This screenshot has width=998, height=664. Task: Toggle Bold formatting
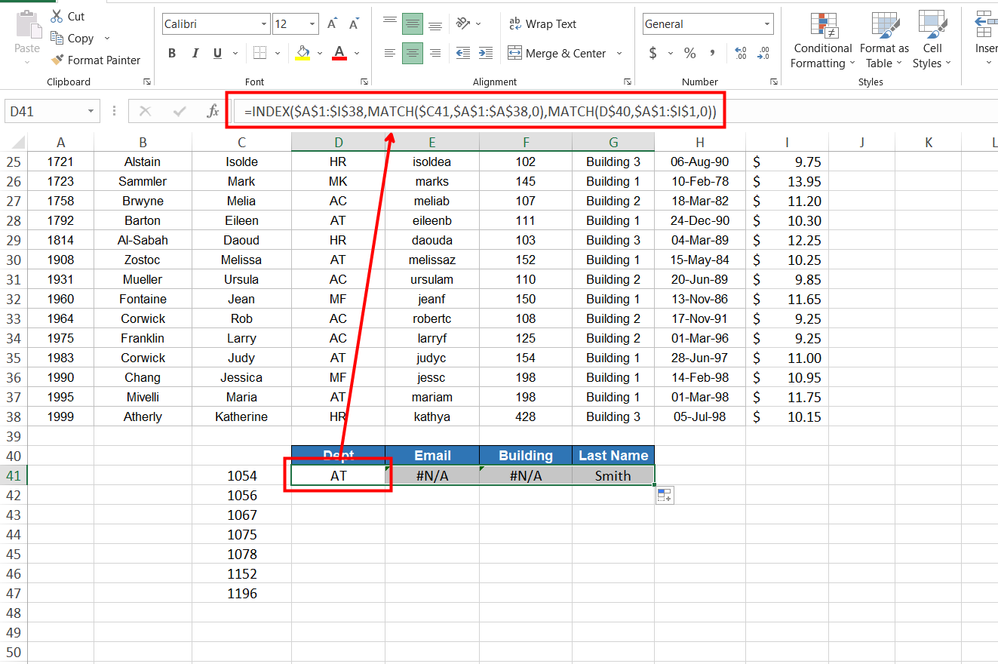click(172, 53)
